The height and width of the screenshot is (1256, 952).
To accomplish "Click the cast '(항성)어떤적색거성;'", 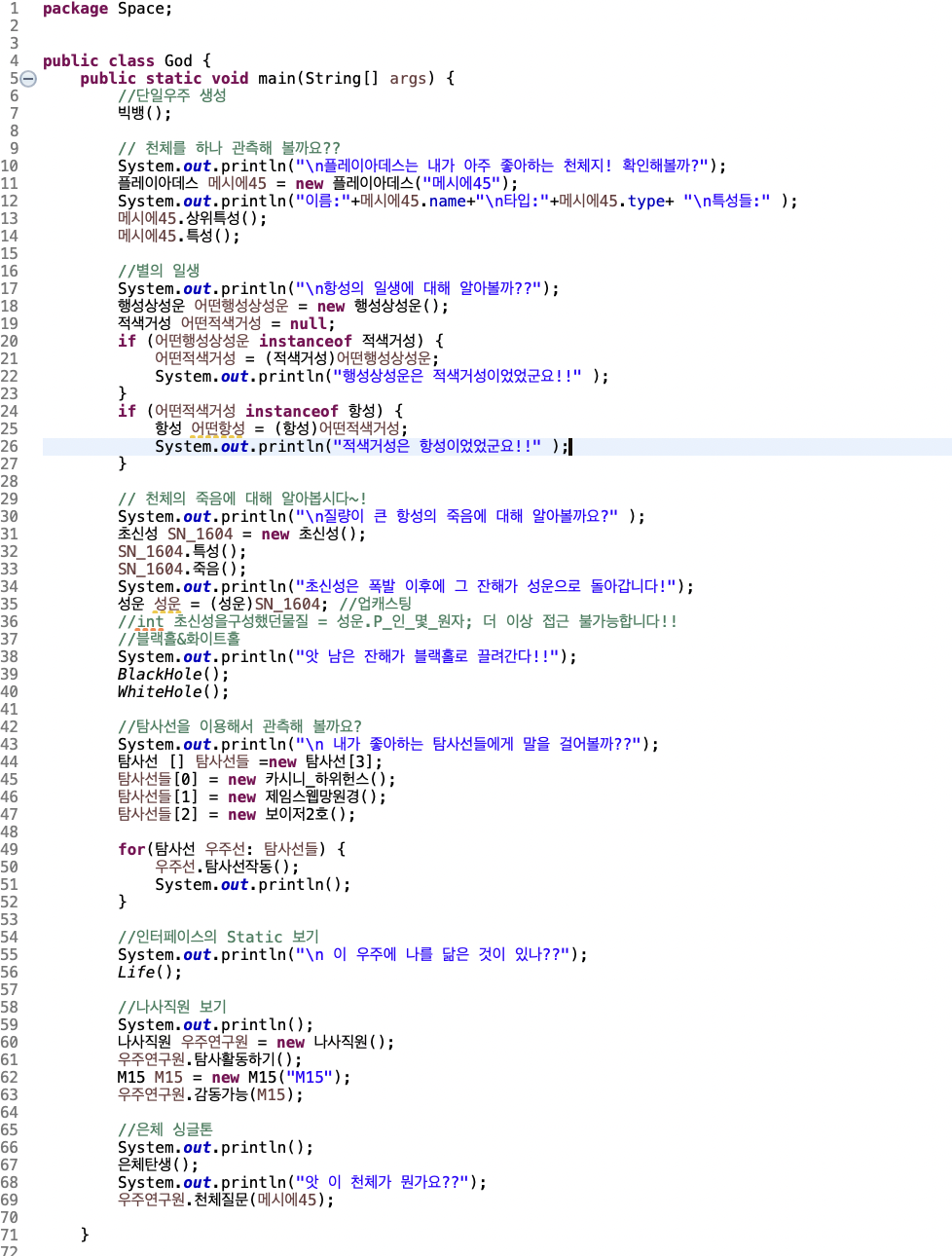I will point(341,429).
